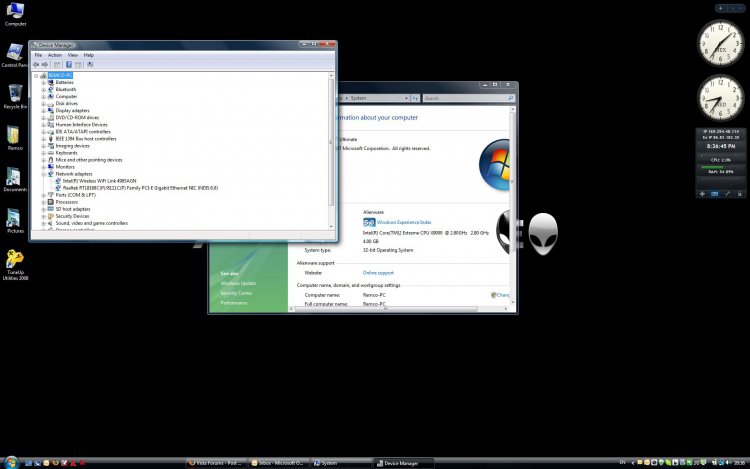Image resolution: width=750 pixels, height=469 pixels.
Task: Collapse the Network adapters category
Action: pos(44,174)
